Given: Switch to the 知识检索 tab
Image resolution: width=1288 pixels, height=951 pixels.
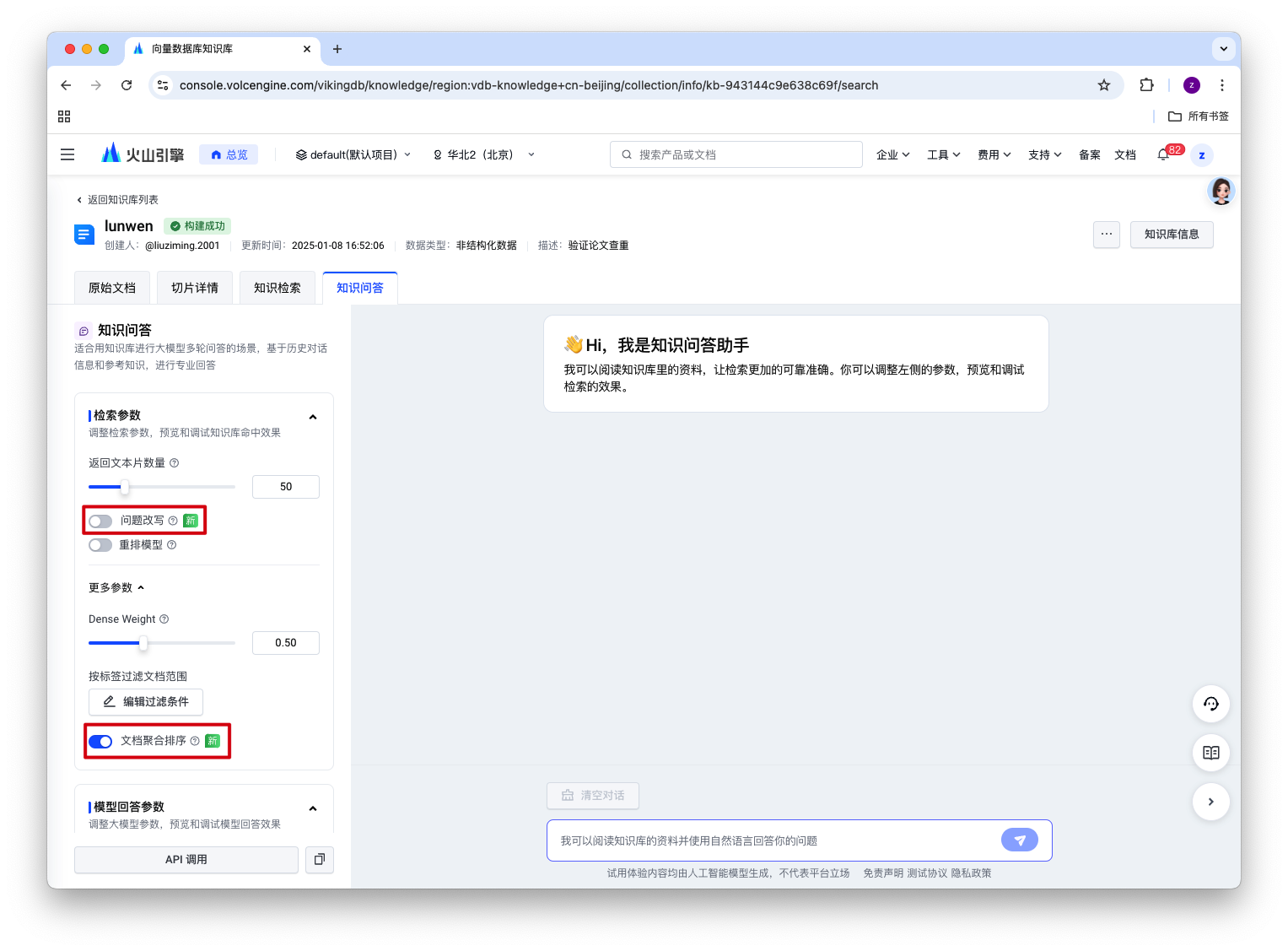Looking at the screenshot, I should click(x=278, y=288).
